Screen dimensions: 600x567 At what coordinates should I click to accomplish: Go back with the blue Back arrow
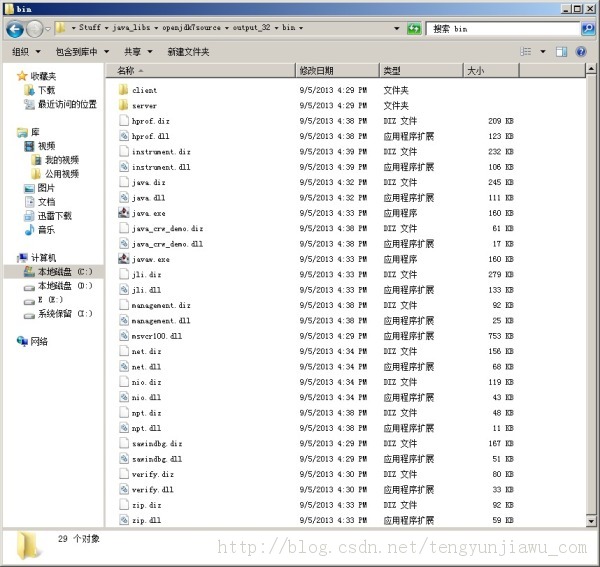(x=15, y=29)
